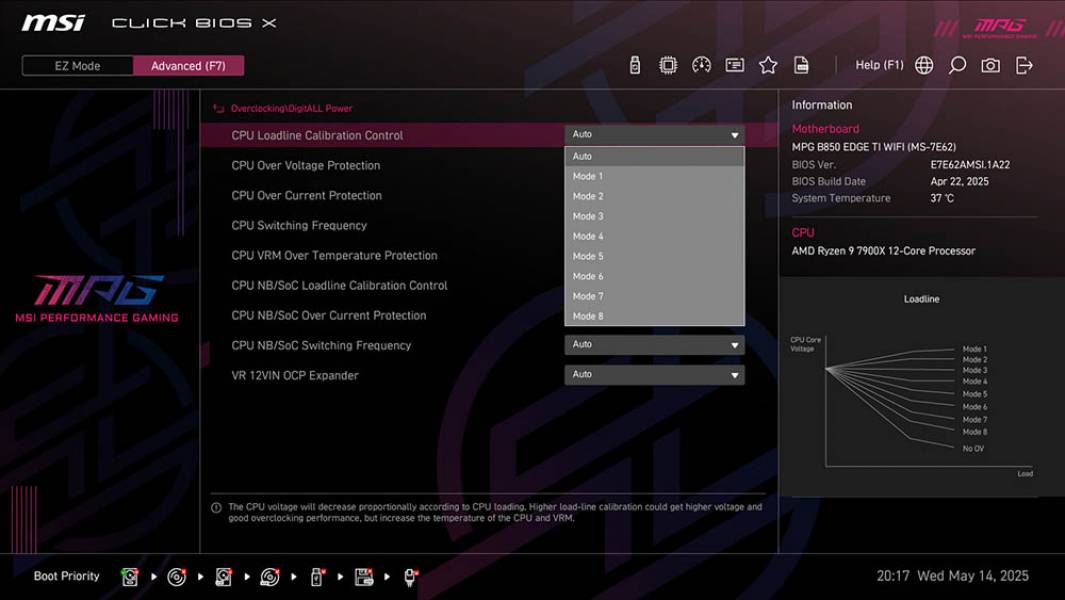Choose Mode 2 from the loadline list
This screenshot has width=1065, height=600.
click(654, 196)
